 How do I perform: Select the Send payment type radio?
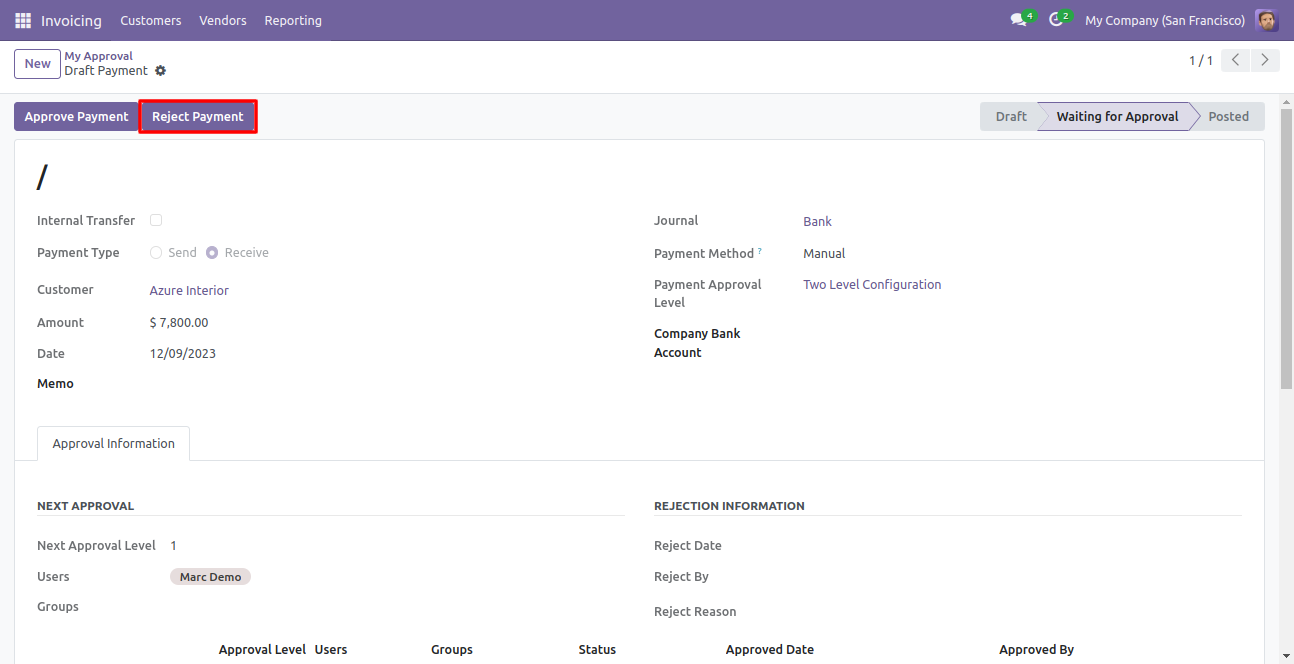click(156, 253)
